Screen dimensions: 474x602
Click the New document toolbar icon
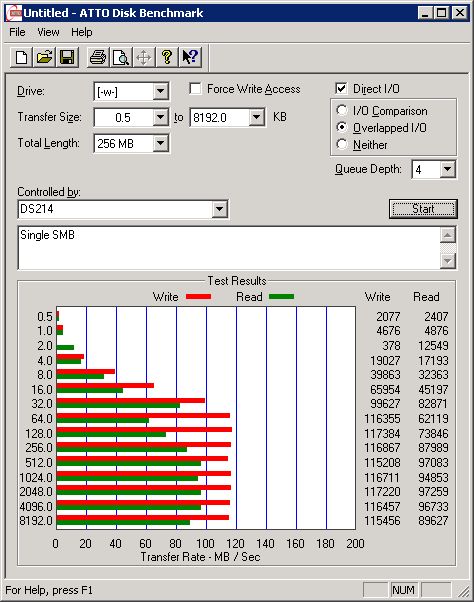click(x=21, y=58)
